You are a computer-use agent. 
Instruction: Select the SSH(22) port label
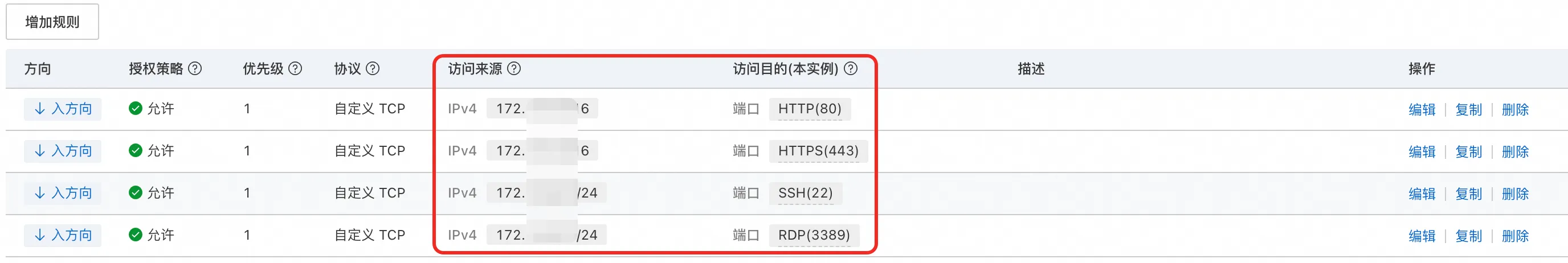click(x=805, y=193)
